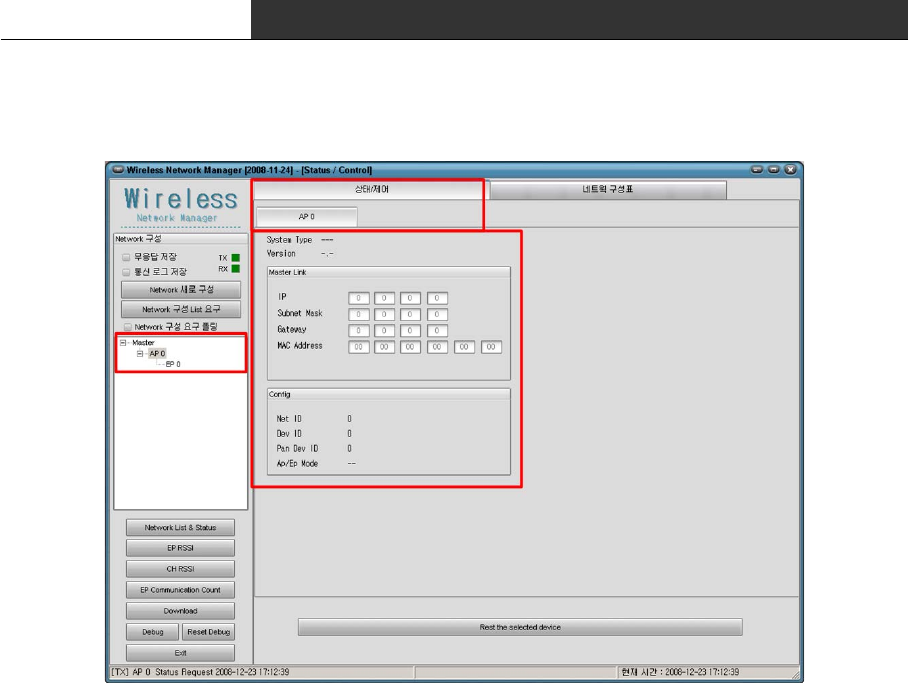Viewport: 908px width, 683px height.
Task: Click the Debug button
Action: click(153, 632)
